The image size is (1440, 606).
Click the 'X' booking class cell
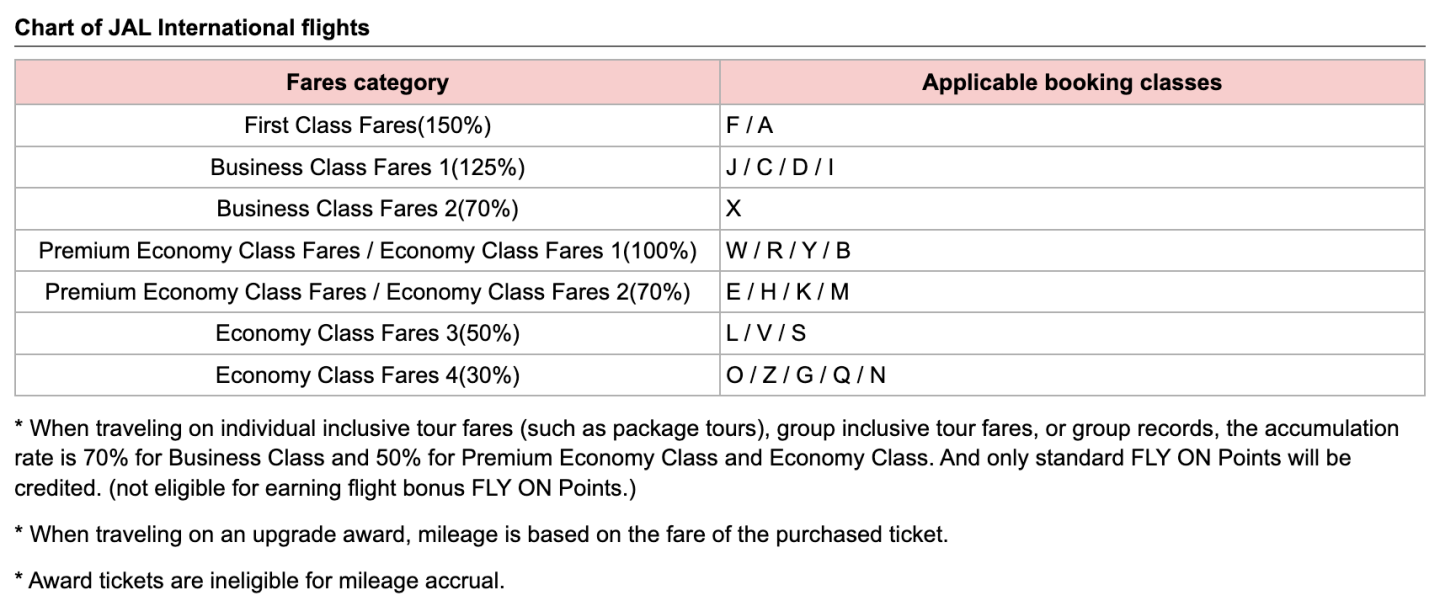(734, 209)
